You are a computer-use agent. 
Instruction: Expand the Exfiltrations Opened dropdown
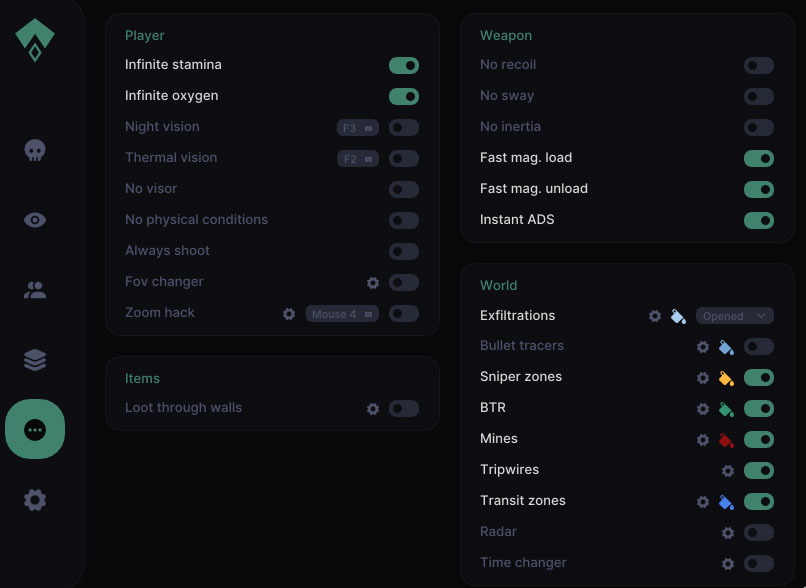pyautogui.click(x=735, y=316)
